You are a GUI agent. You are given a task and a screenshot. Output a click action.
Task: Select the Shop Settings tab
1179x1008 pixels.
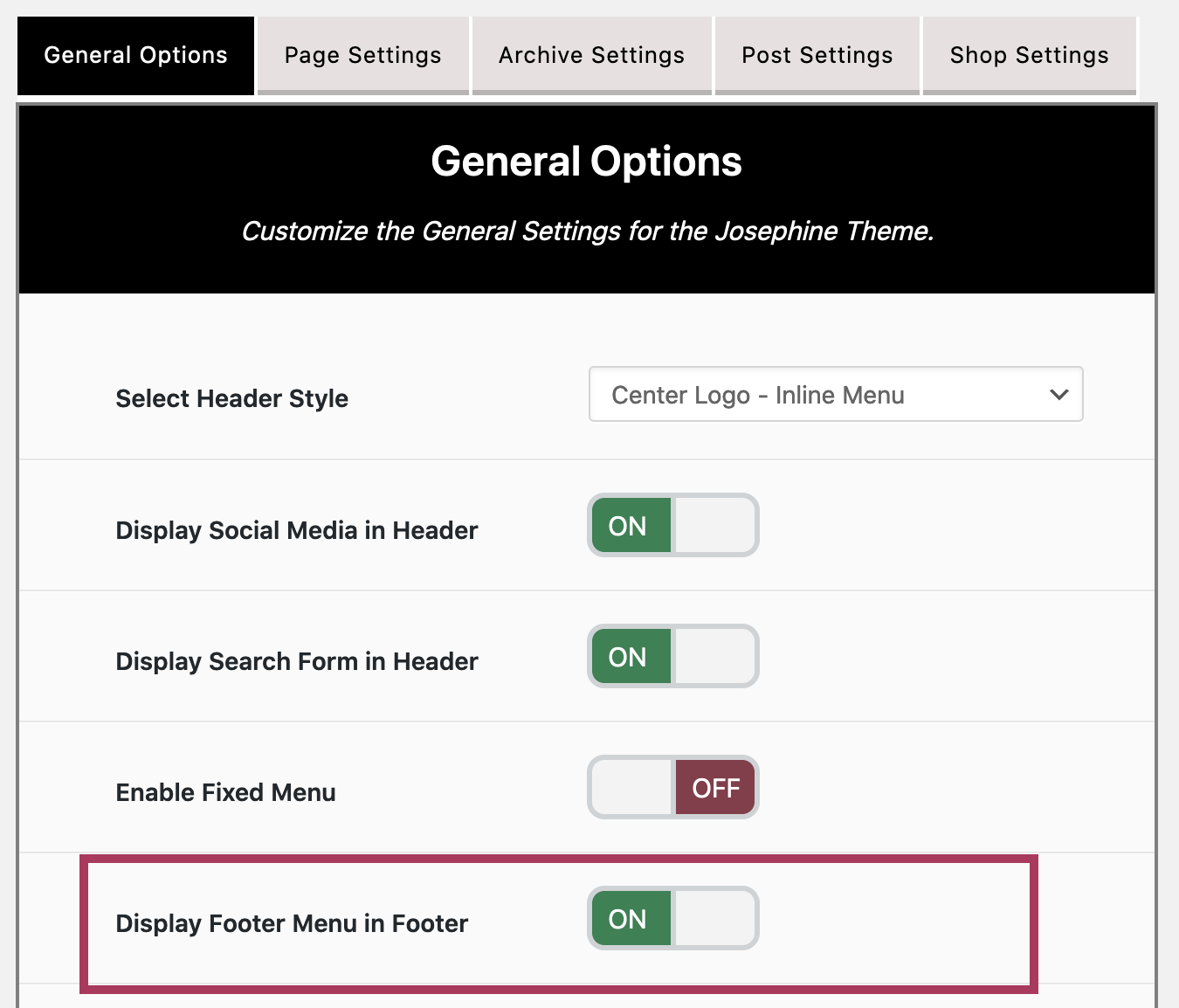click(1030, 55)
